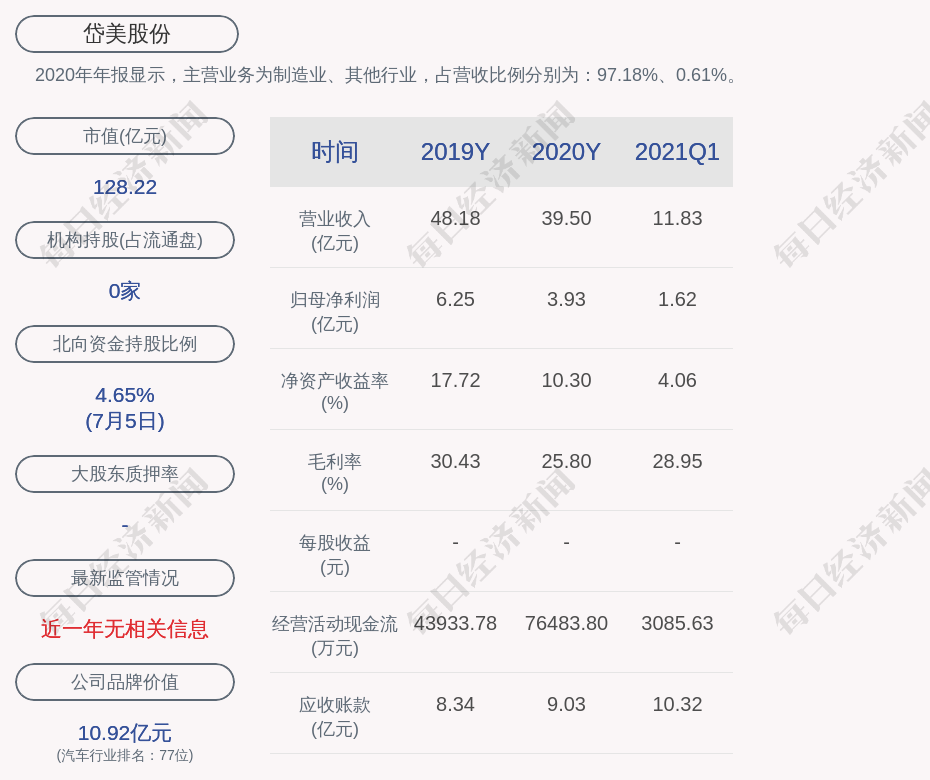Click the 岱美股份 company name button

click(127, 34)
